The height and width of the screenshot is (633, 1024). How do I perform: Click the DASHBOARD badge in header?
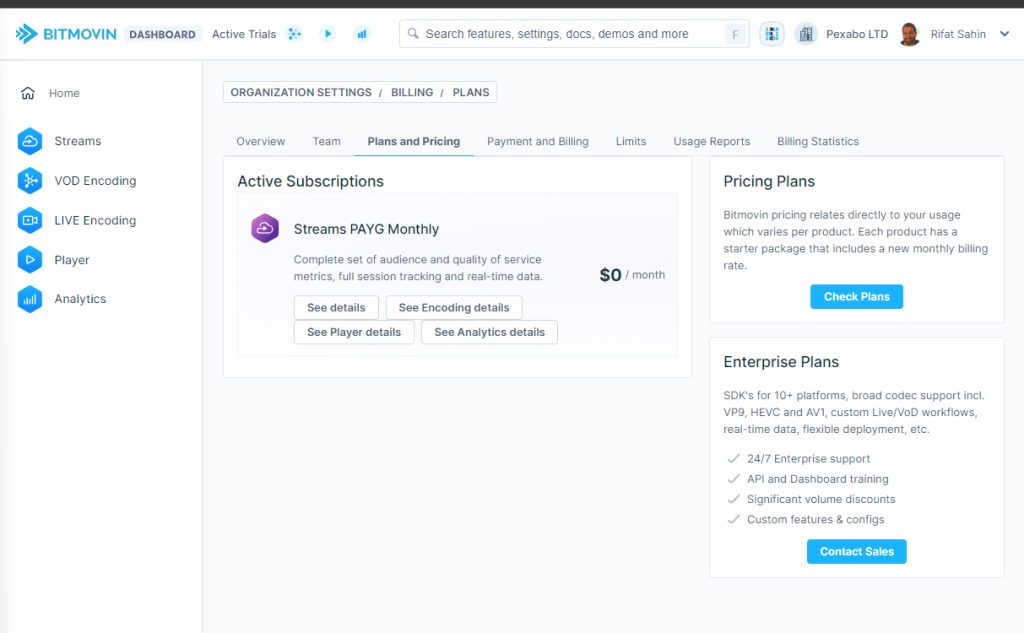[x=163, y=34]
